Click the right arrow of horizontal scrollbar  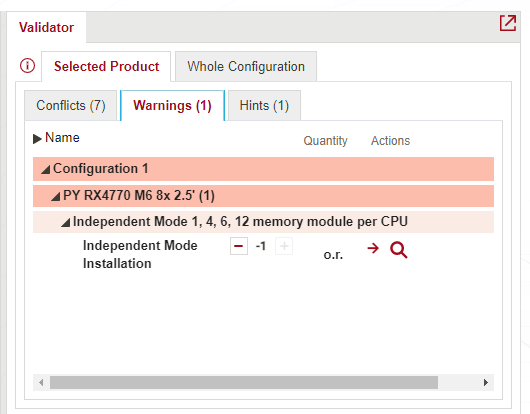[x=486, y=383]
